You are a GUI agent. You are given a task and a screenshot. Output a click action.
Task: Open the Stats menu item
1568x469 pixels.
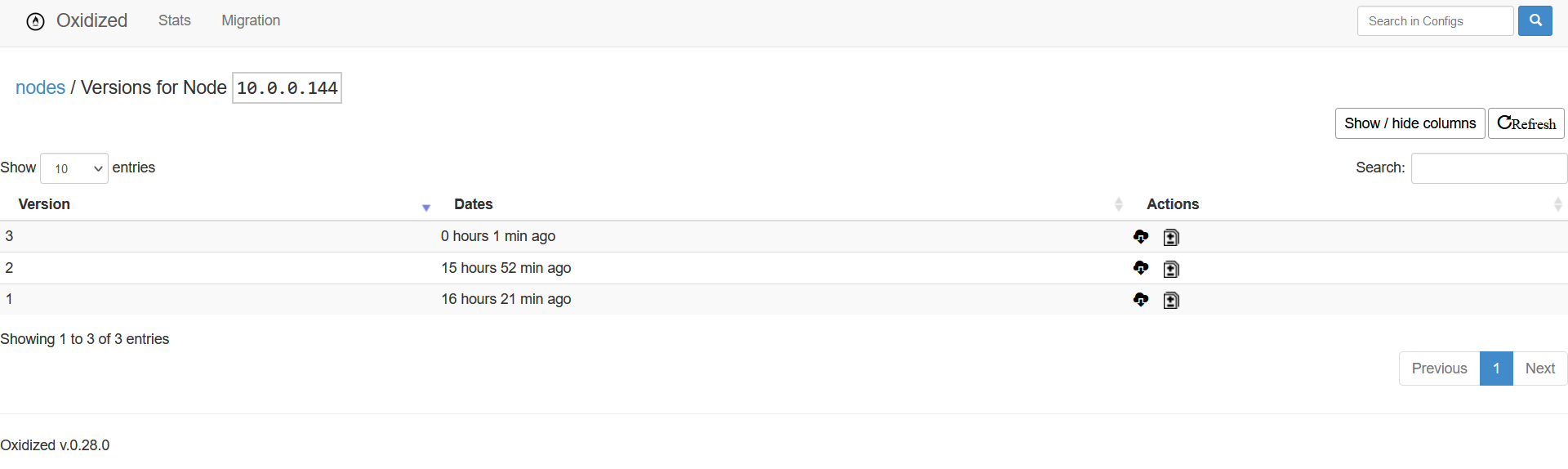[x=175, y=20]
